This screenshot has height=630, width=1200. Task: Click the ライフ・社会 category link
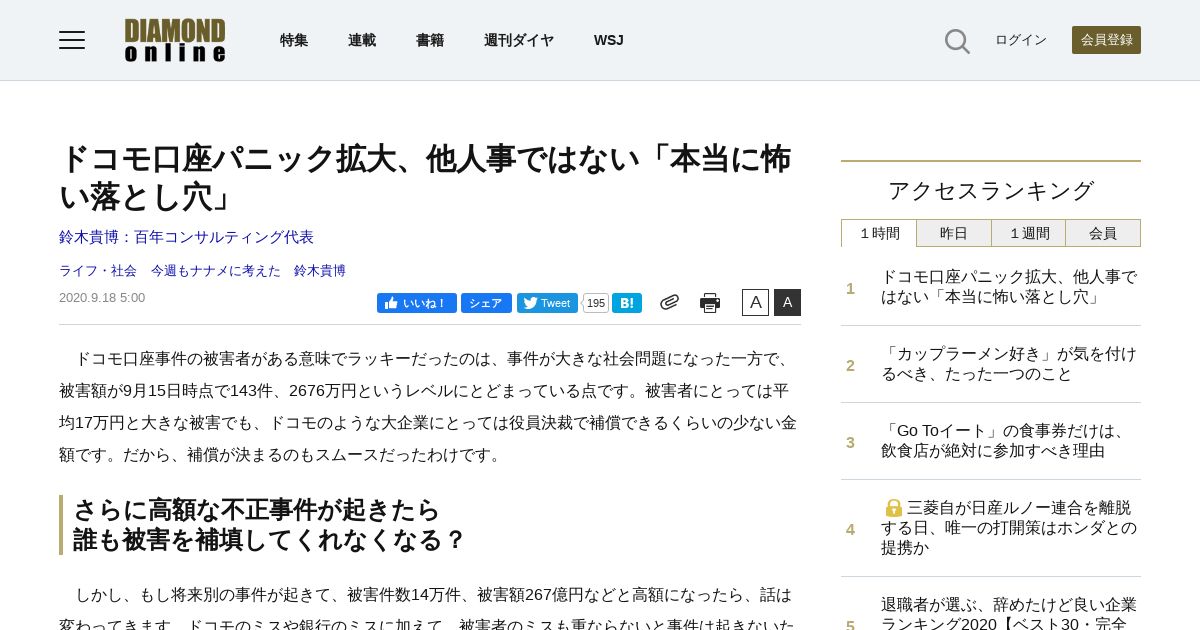pyautogui.click(x=98, y=270)
